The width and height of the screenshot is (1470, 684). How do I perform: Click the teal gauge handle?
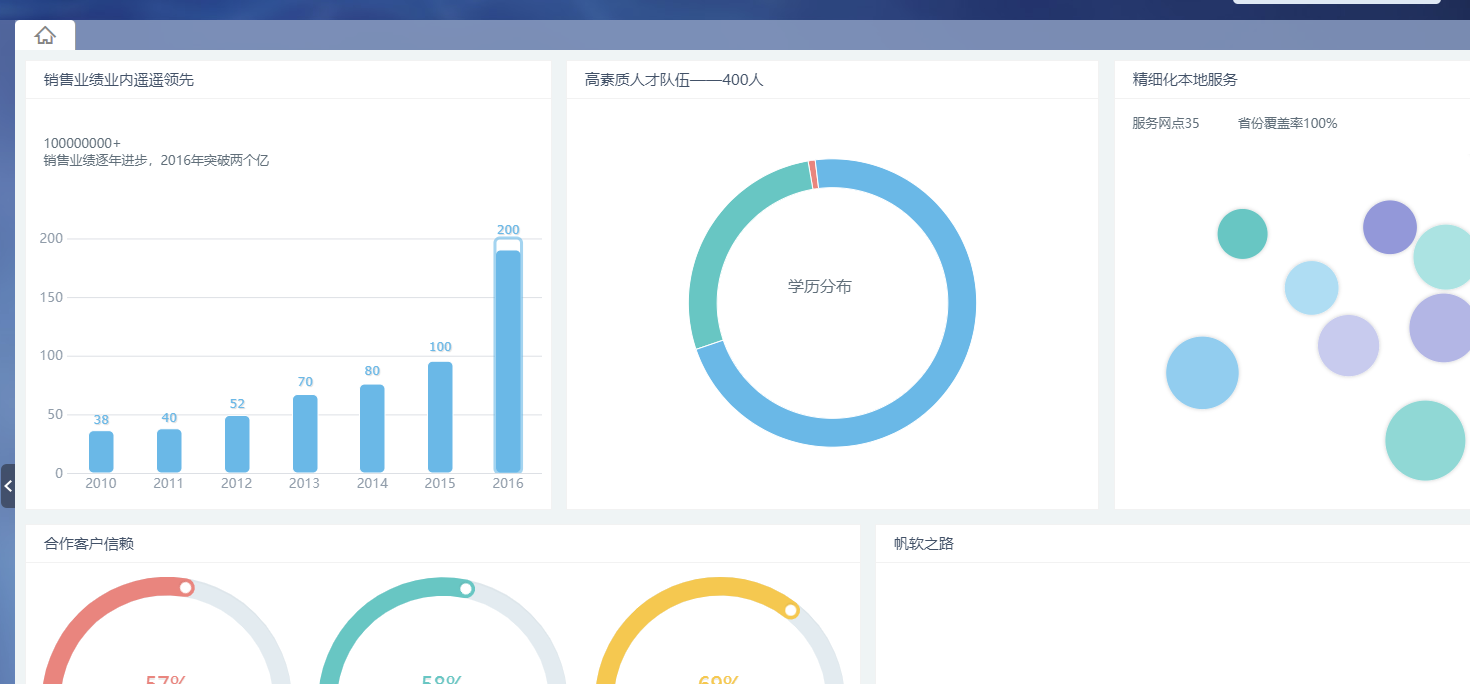pos(466,589)
